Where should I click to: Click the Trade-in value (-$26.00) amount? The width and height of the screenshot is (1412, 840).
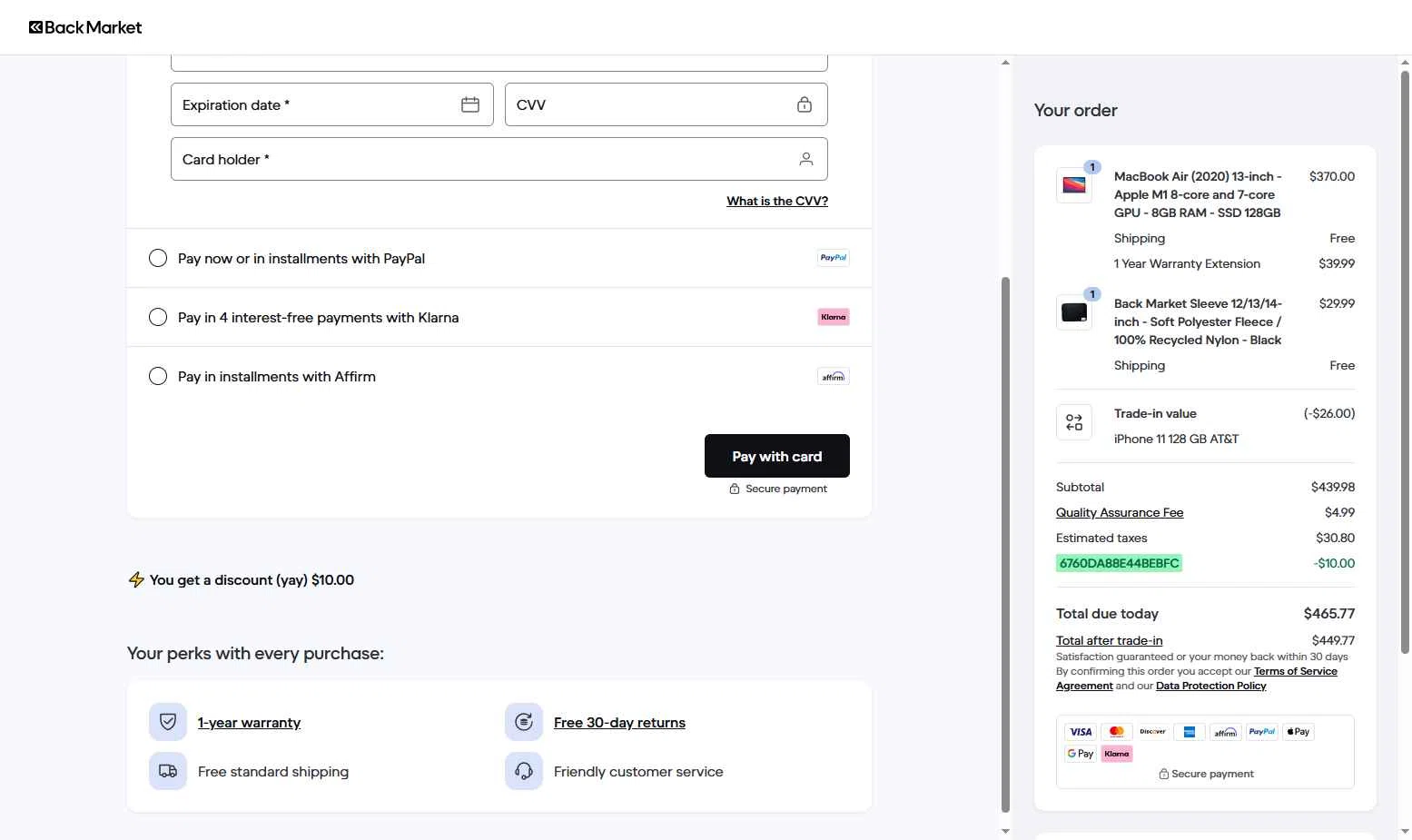click(x=1328, y=413)
